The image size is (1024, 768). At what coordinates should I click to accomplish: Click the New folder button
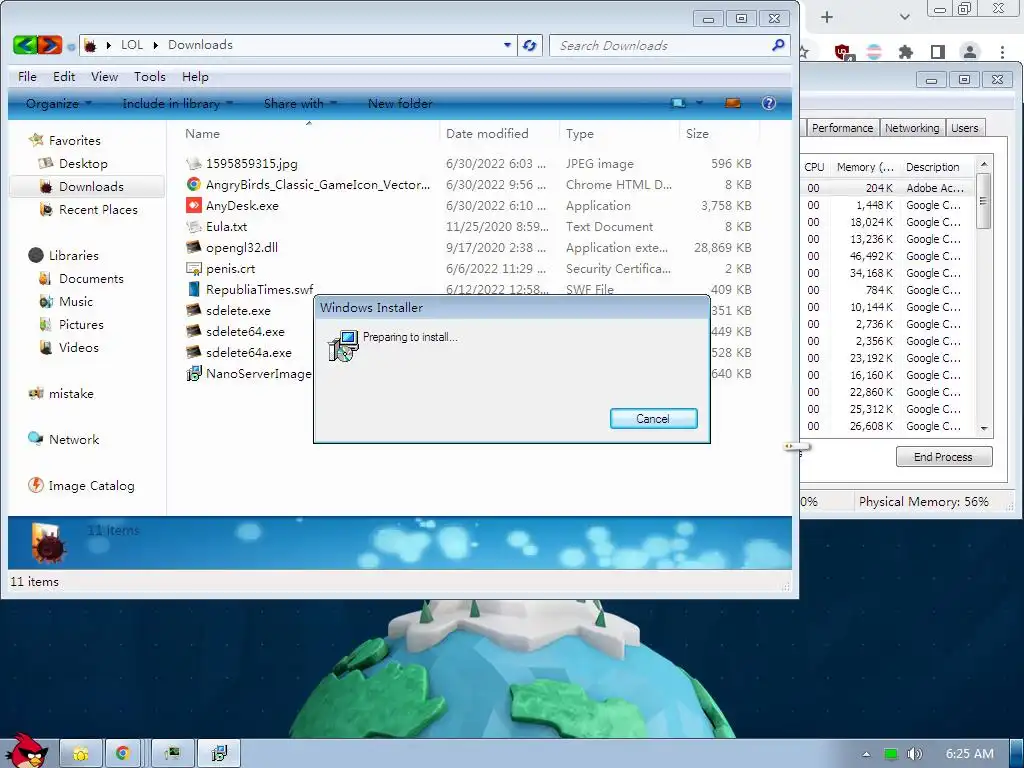pyautogui.click(x=400, y=103)
